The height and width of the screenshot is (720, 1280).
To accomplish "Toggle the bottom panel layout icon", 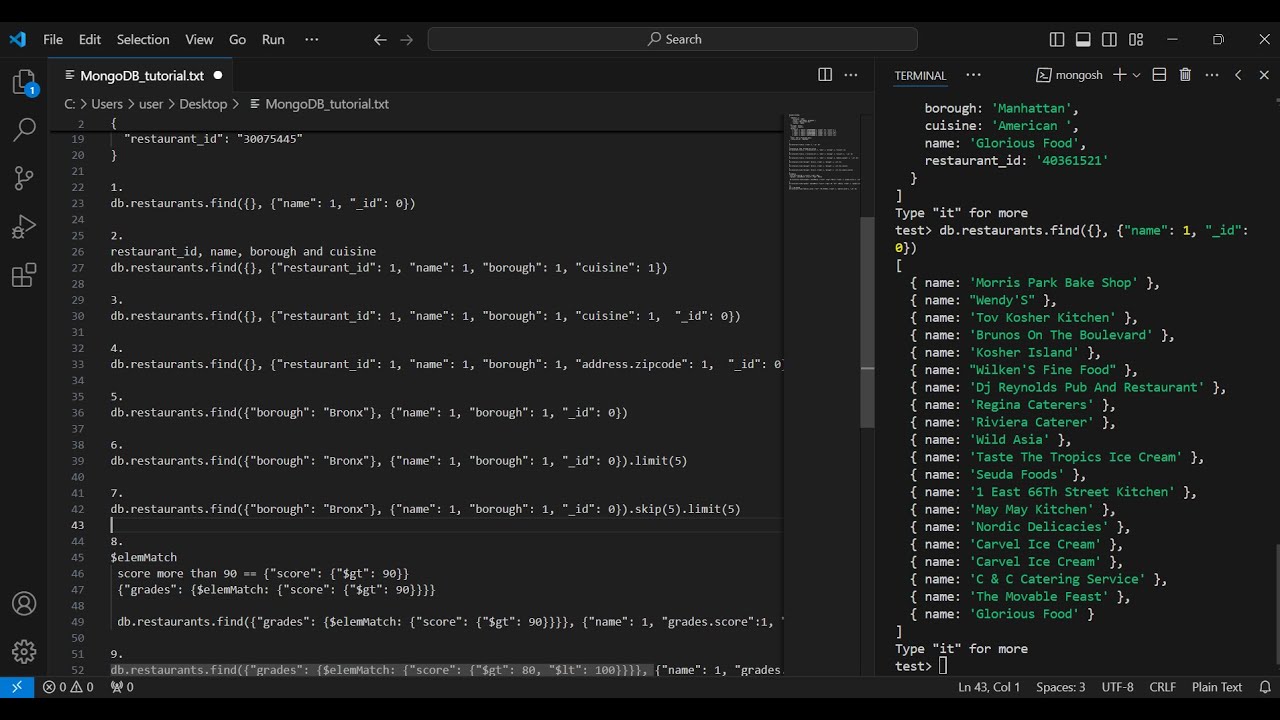I will [x=1083, y=39].
